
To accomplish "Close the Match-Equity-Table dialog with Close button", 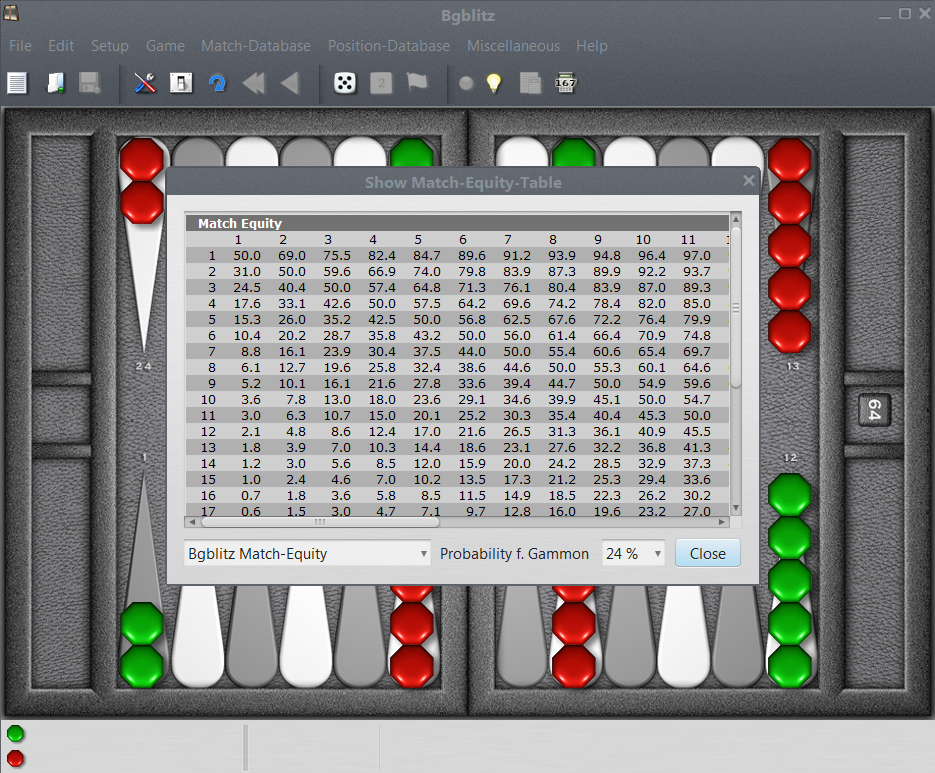I will pyautogui.click(x=708, y=554).
